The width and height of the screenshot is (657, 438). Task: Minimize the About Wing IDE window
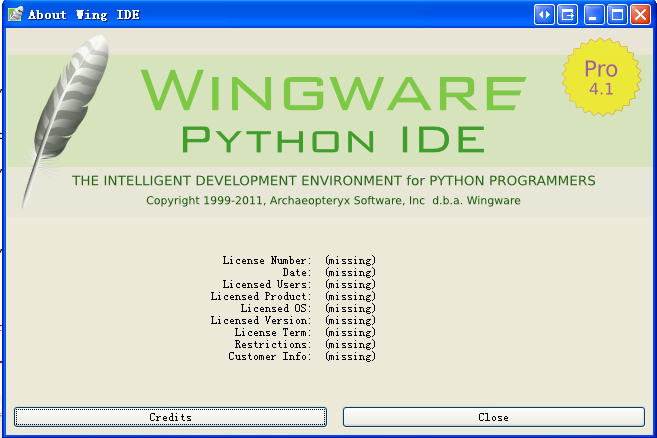594,15
